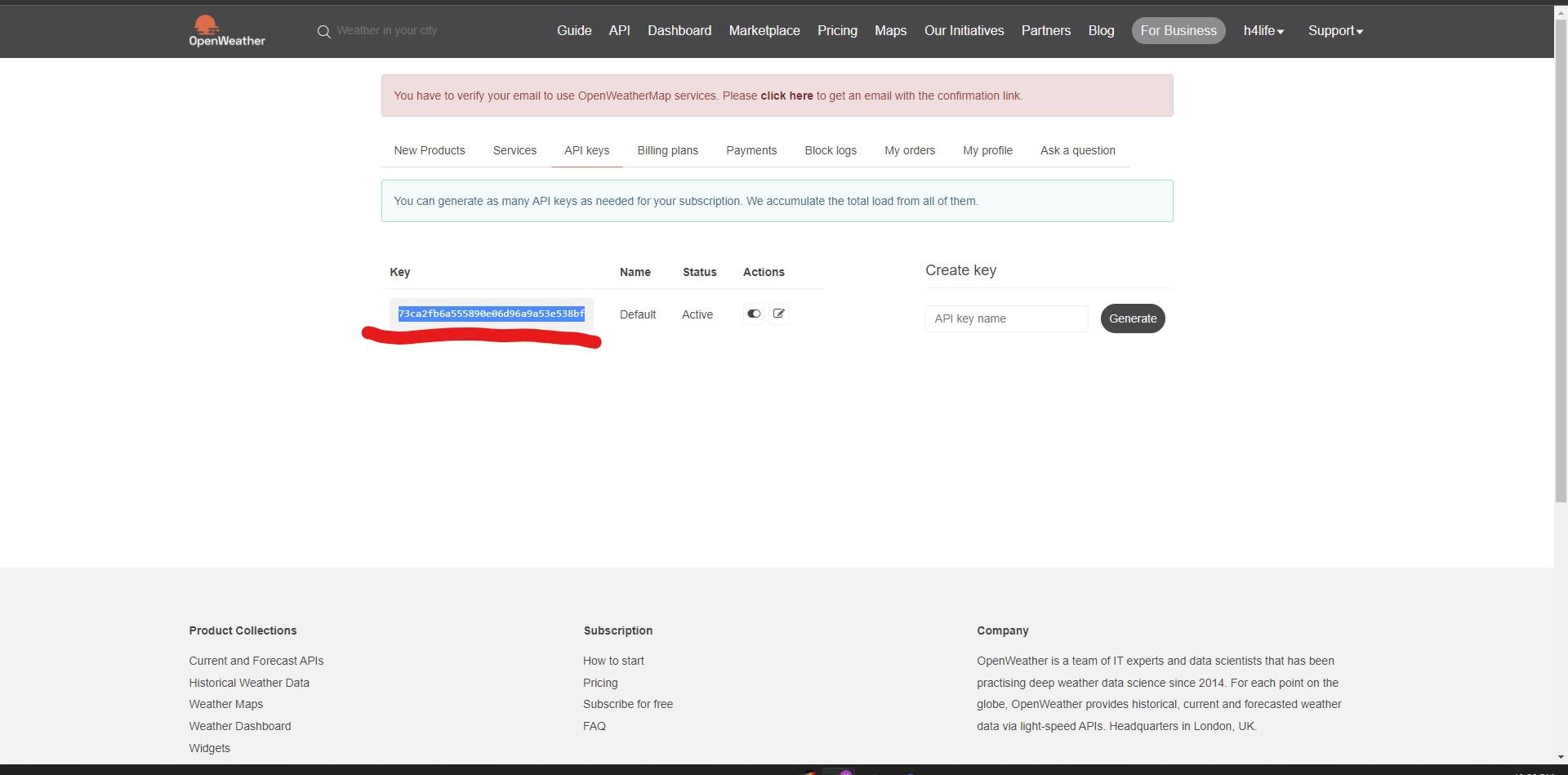
Task: Open Weather Maps footer link
Action: point(226,704)
